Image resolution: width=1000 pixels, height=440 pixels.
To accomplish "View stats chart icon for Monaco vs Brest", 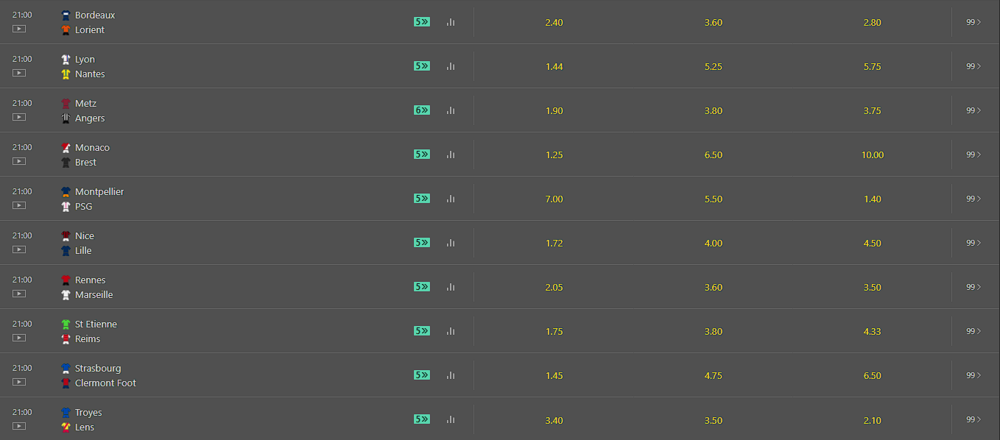I will (x=450, y=154).
